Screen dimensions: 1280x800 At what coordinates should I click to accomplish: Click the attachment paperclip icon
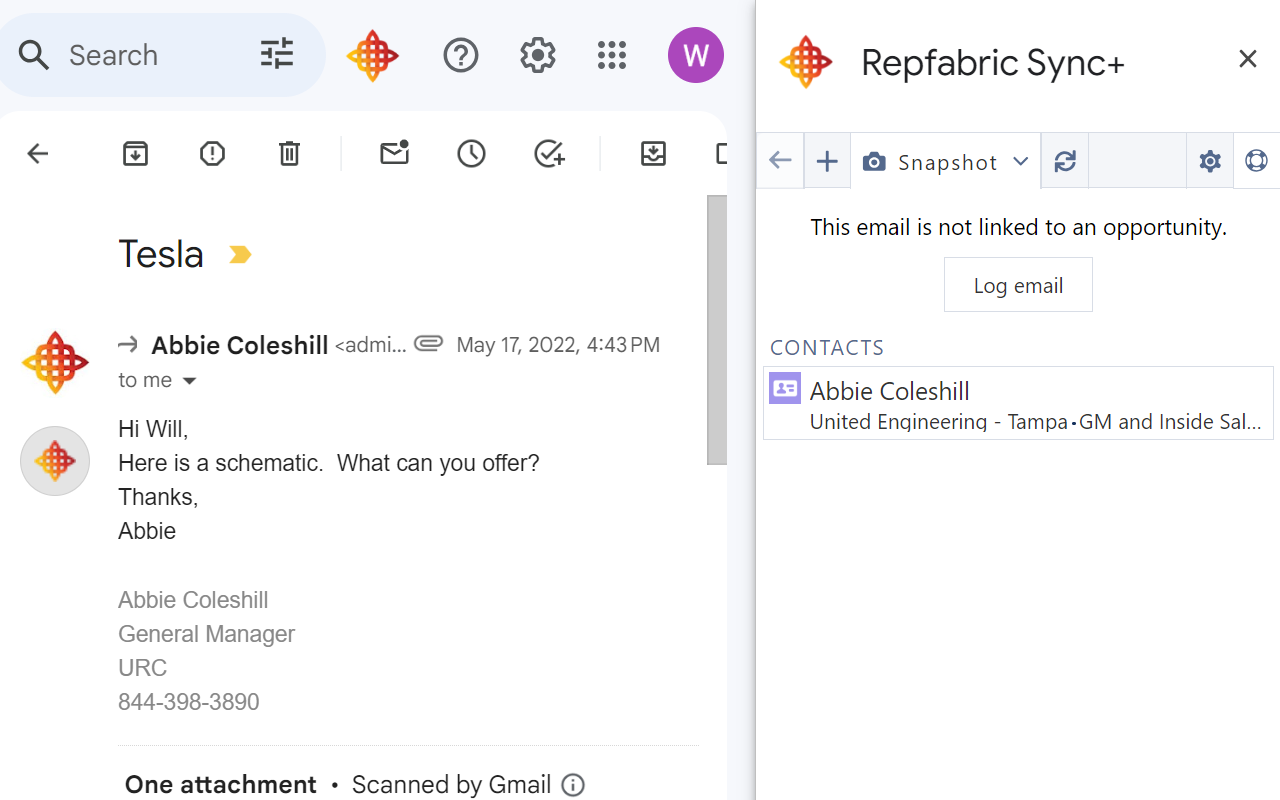[x=429, y=344]
